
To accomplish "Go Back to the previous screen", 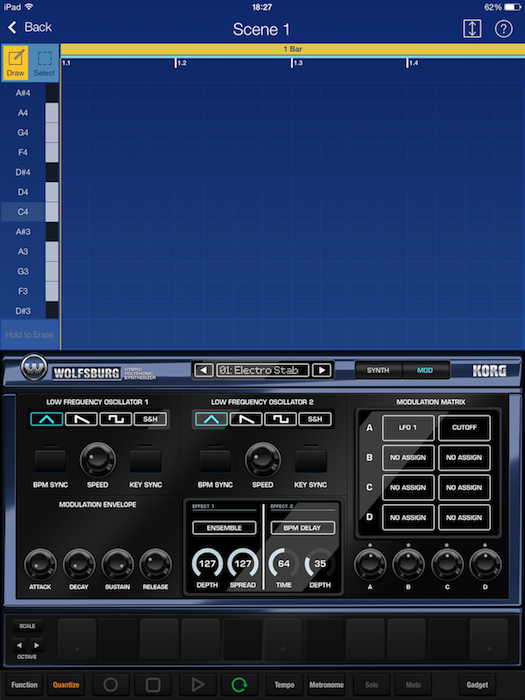I will (x=29, y=27).
